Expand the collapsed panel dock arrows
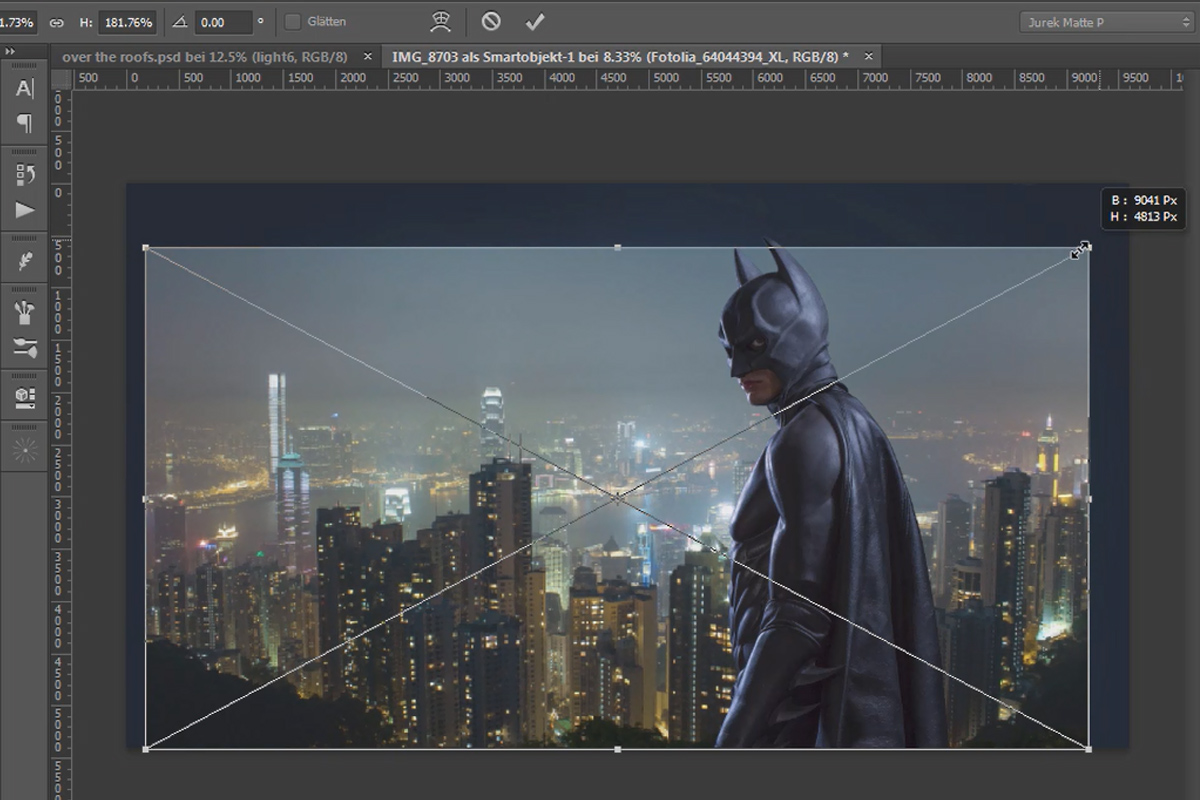1200x800 pixels. point(9,52)
